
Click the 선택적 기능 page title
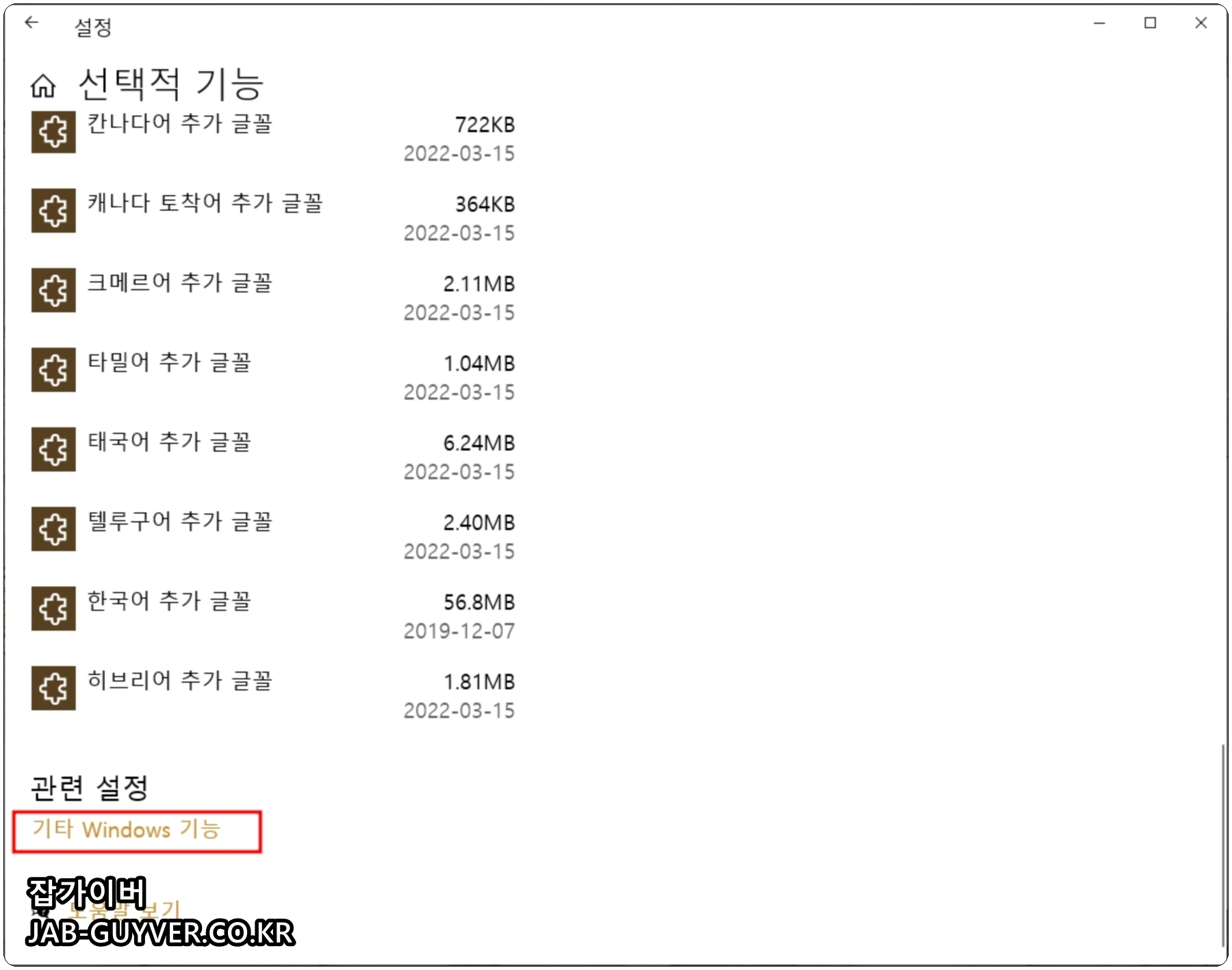pyautogui.click(x=170, y=84)
